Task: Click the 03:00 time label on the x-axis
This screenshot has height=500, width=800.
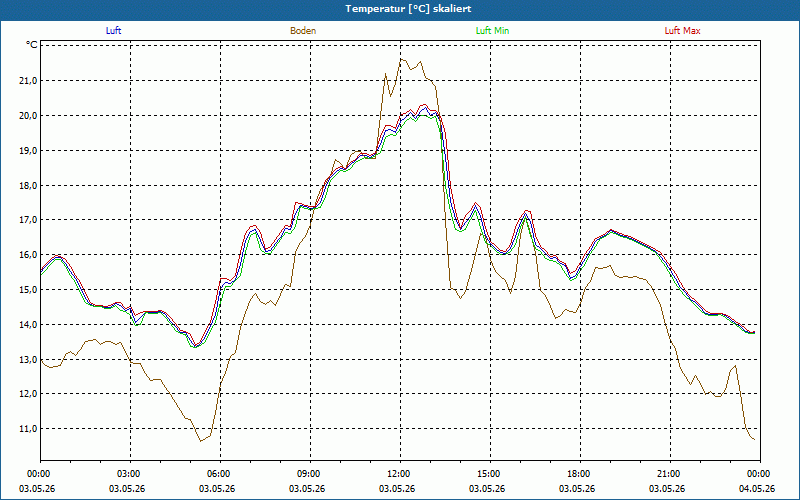Action: tap(130, 474)
